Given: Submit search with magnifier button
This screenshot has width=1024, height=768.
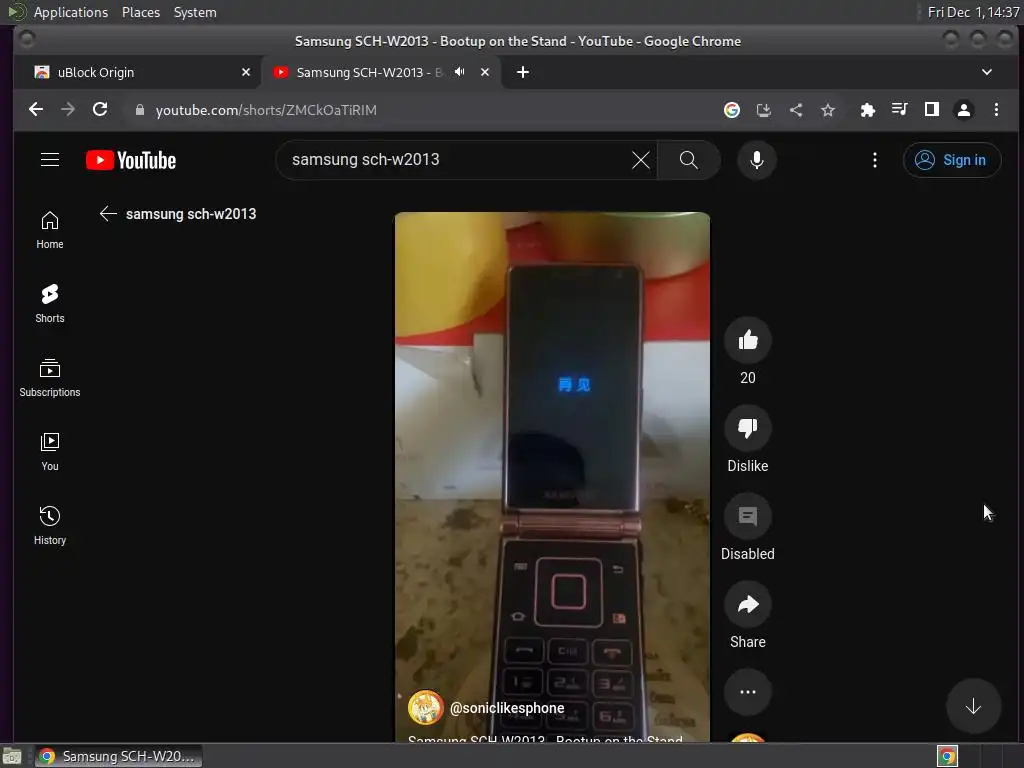Looking at the screenshot, I should click(x=688, y=160).
